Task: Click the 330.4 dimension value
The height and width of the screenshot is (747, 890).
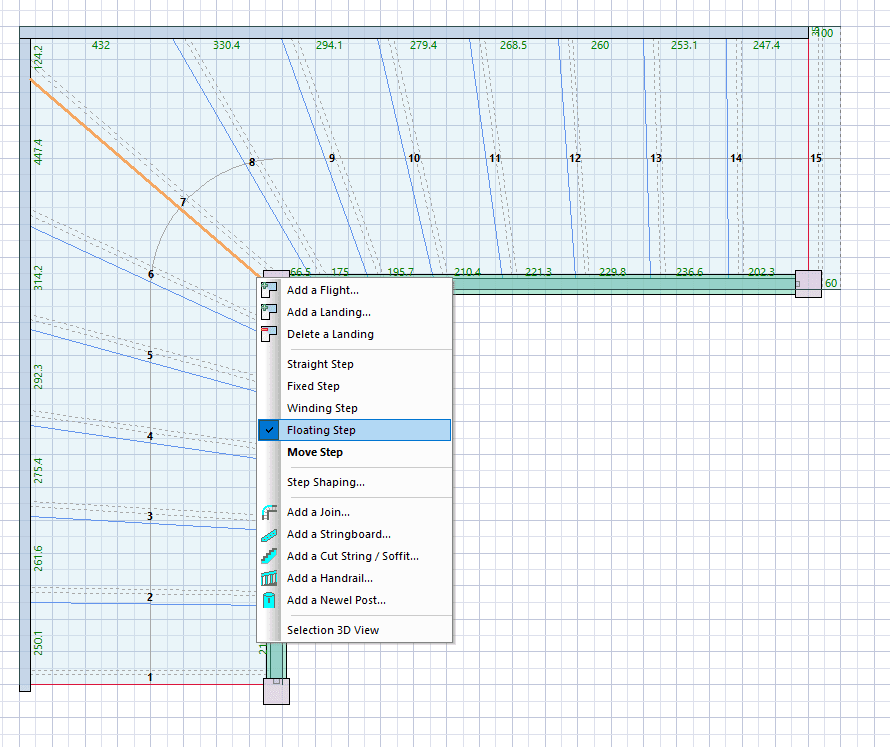Action: 226,45
